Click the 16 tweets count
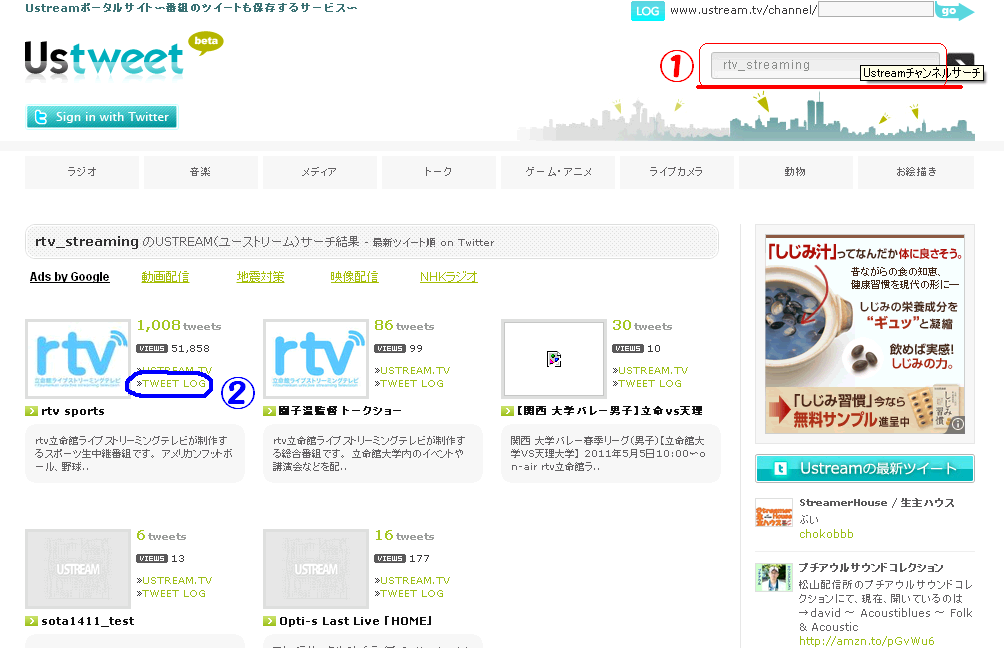This screenshot has width=1004, height=648. 404,535
